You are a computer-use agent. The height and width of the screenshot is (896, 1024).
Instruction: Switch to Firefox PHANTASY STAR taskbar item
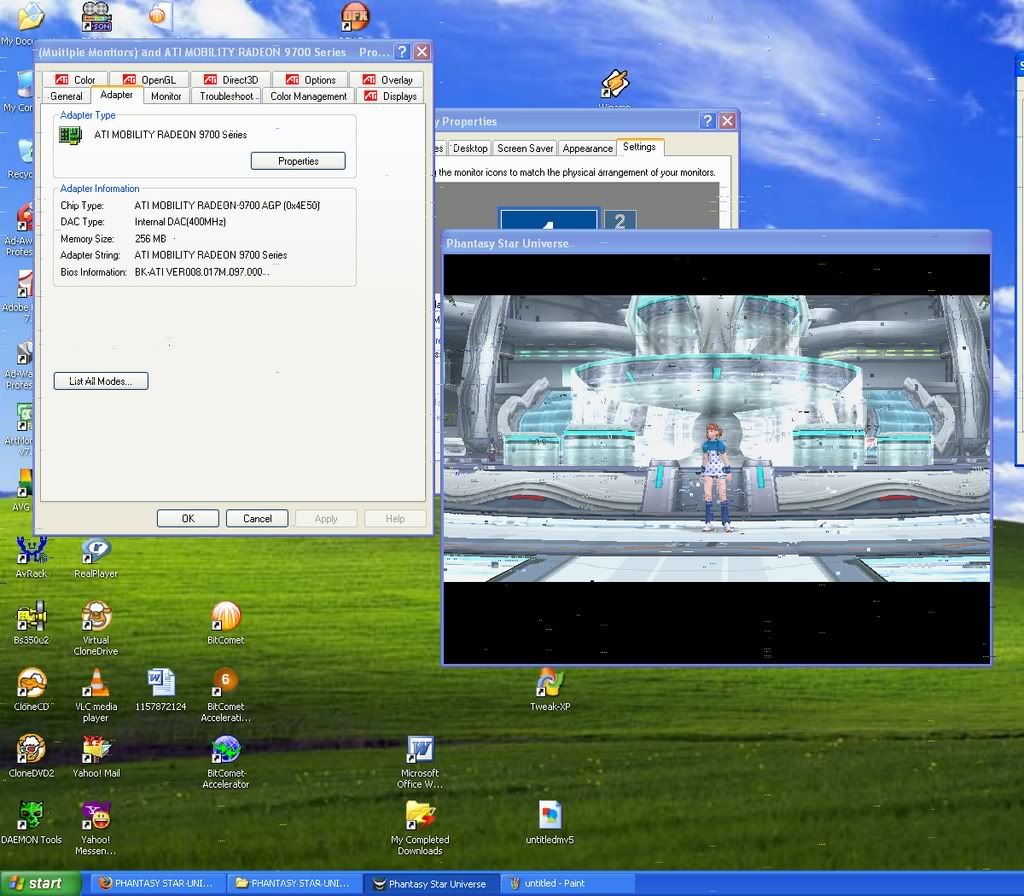click(x=155, y=884)
